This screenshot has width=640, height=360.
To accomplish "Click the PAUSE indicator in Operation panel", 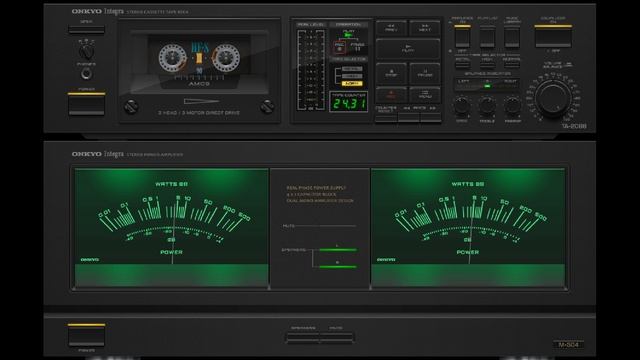I will [x=358, y=47].
